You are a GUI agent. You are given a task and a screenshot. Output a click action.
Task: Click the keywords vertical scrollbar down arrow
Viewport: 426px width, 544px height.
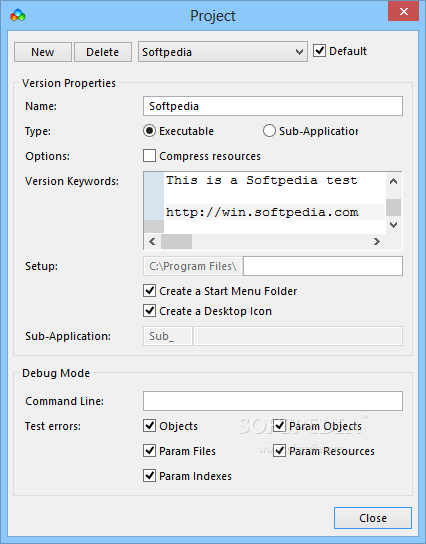click(393, 225)
